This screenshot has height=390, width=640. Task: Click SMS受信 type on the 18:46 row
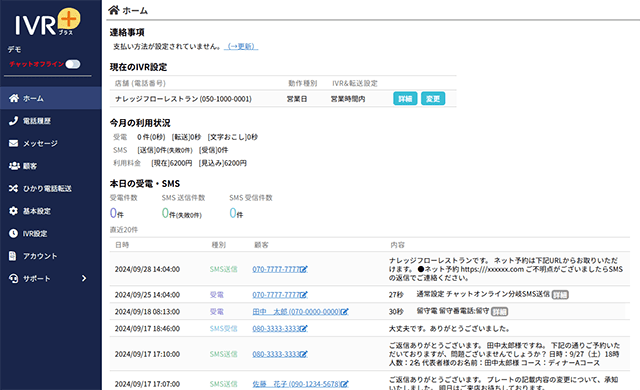[223, 328]
